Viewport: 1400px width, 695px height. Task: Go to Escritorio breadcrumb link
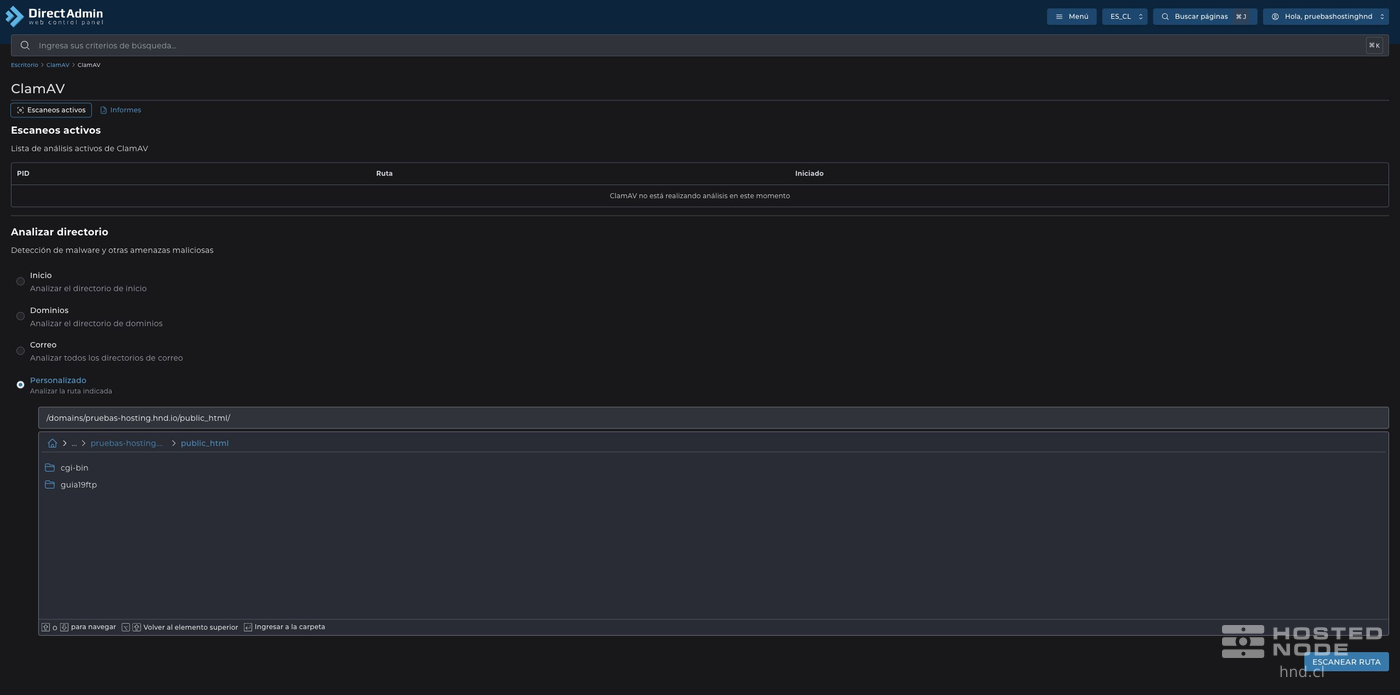tap(24, 65)
